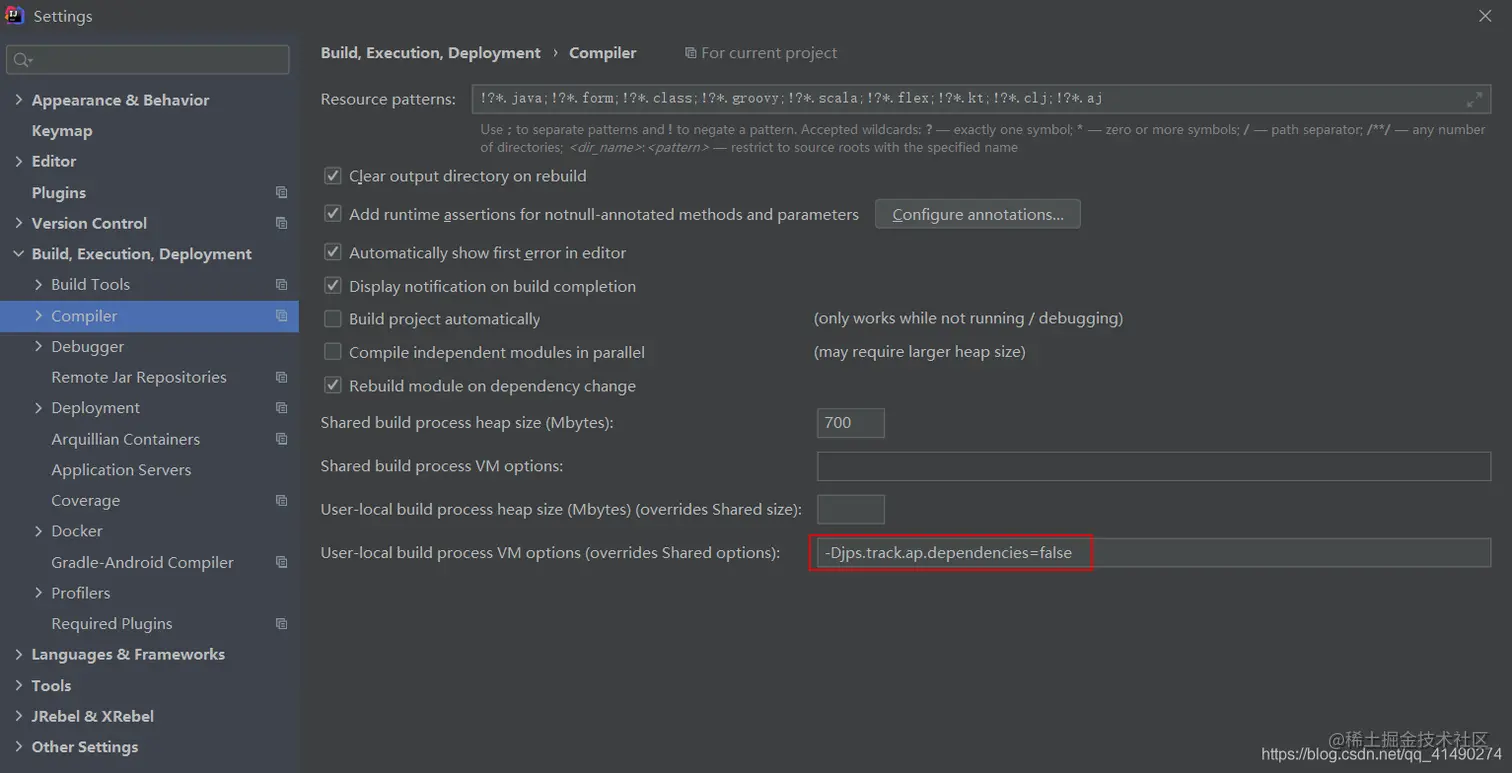
Task: Open Keymap settings page
Action: pos(62,131)
